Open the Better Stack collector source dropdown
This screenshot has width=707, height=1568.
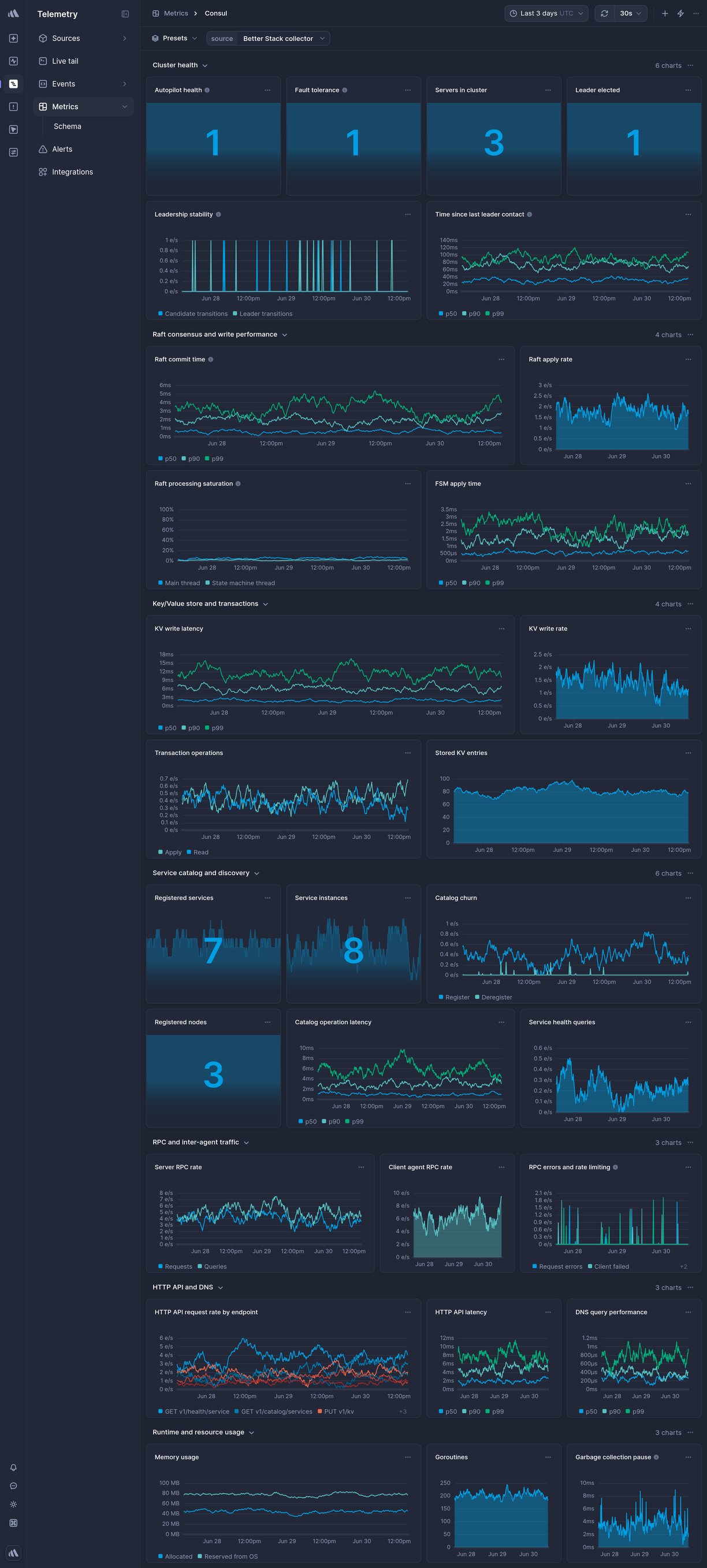(x=284, y=38)
